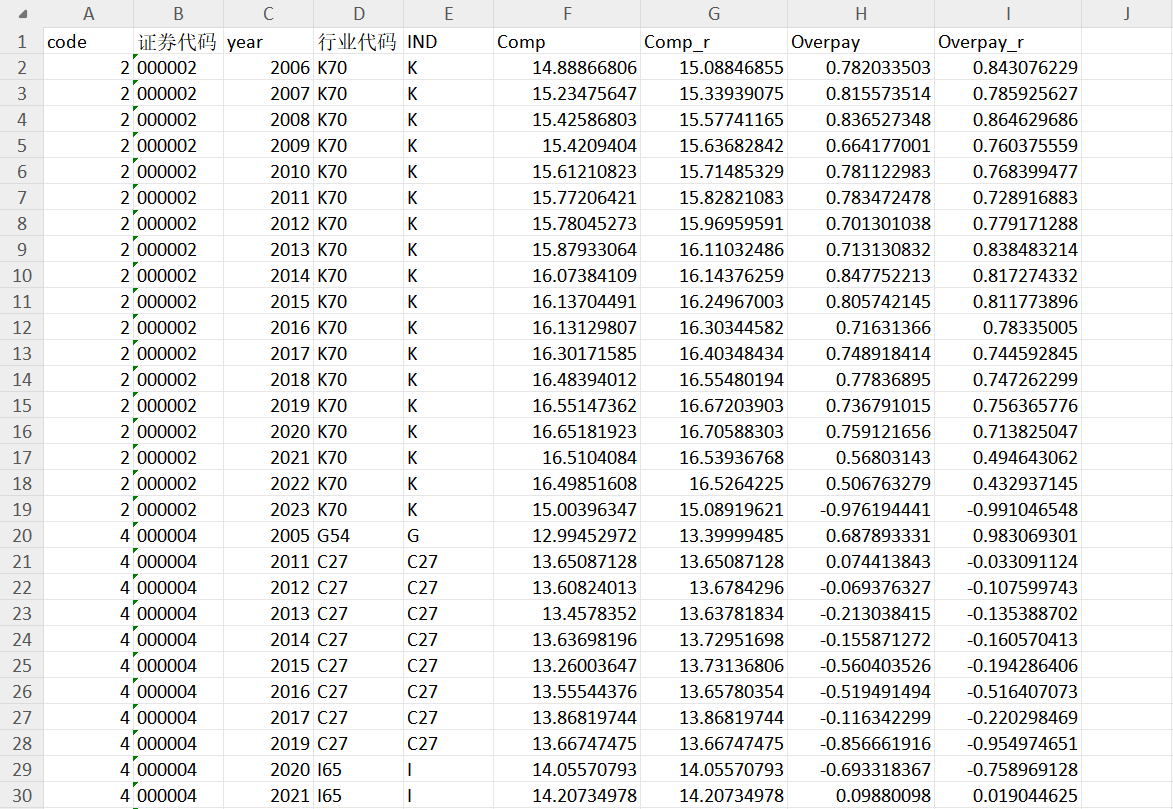
Task: Click the '证券代码' header cell
Action: point(178,42)
